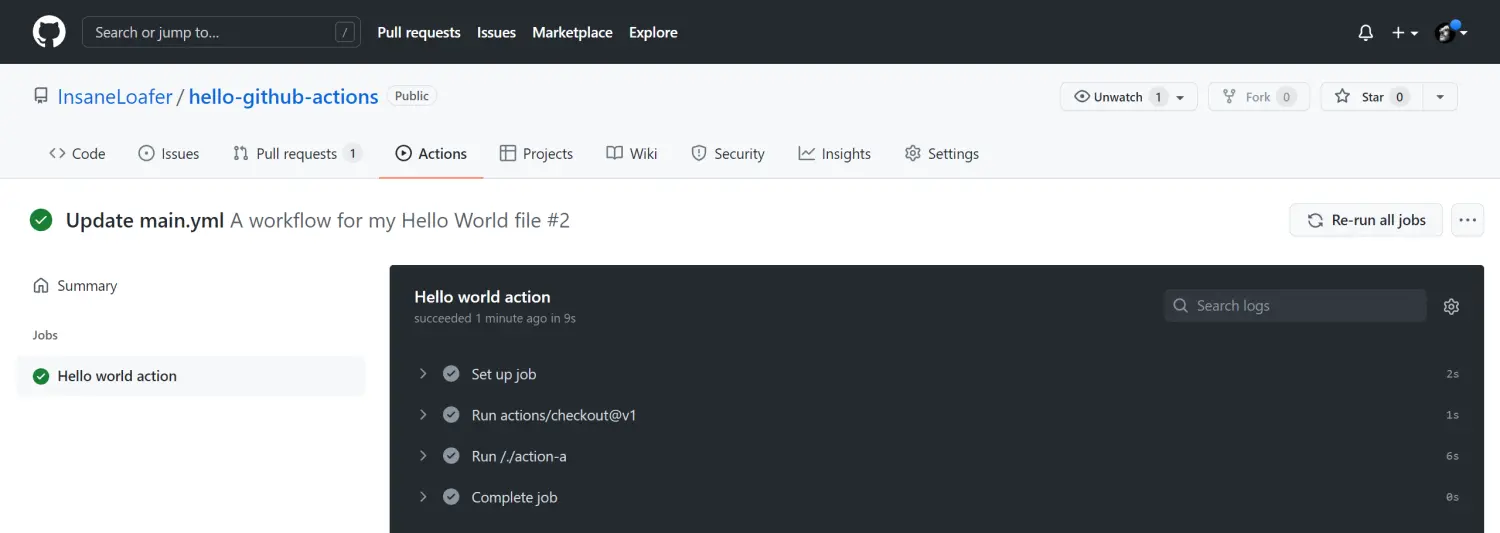Expand the Run actions/checkout@v1 step
This screenshot has height=533, width=1500.
(x=423, y=415)
